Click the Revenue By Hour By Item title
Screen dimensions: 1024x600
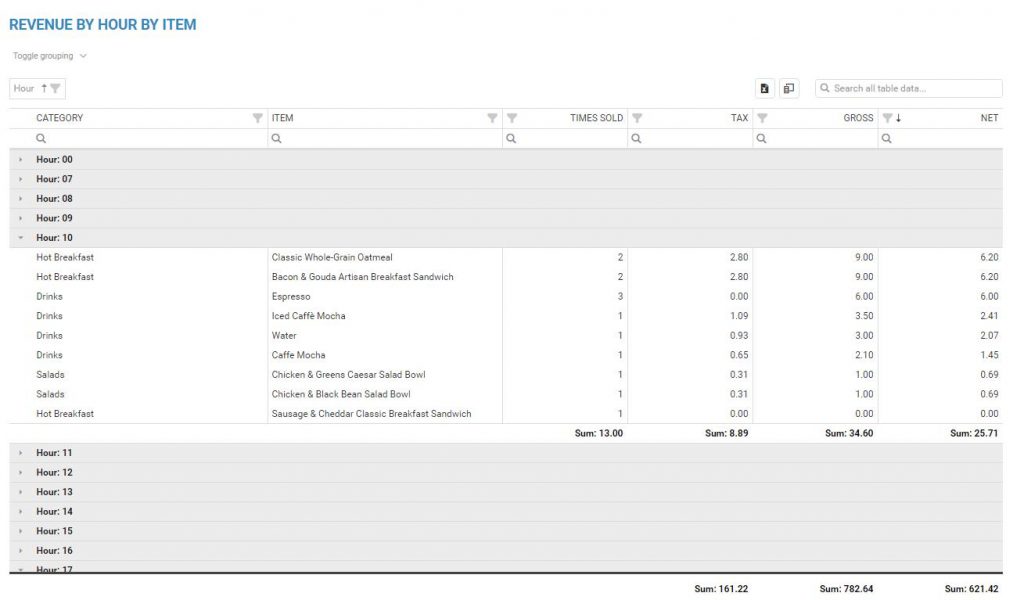(103, 25)
